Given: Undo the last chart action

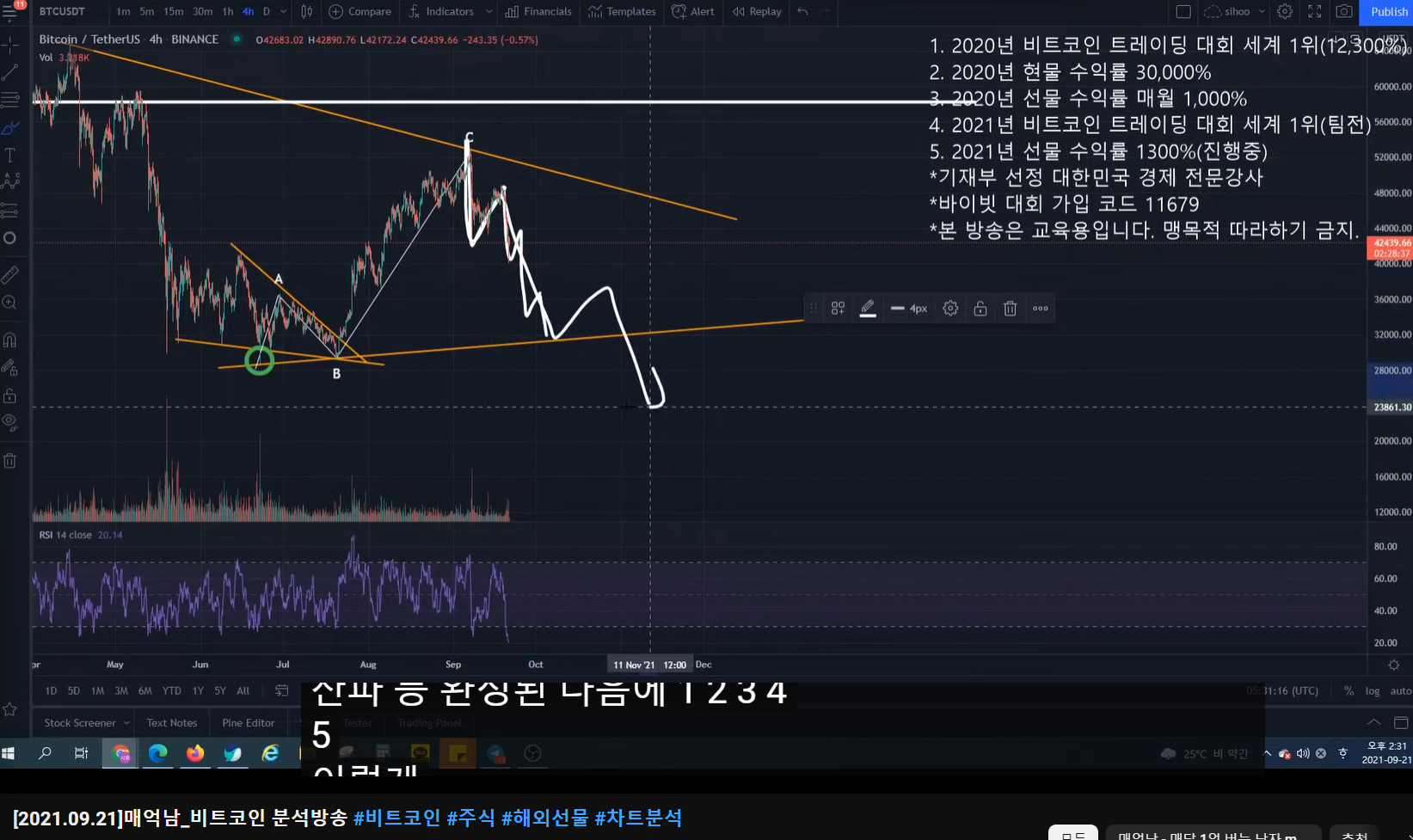Looking at the screenshot, I should pos(802,11).
